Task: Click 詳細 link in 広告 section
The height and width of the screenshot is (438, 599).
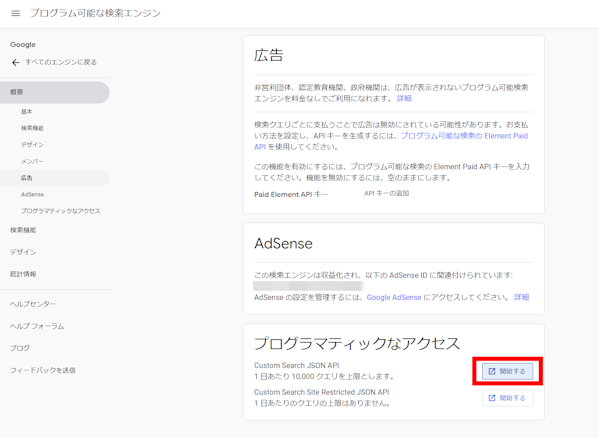Action: tap(404, 99)
